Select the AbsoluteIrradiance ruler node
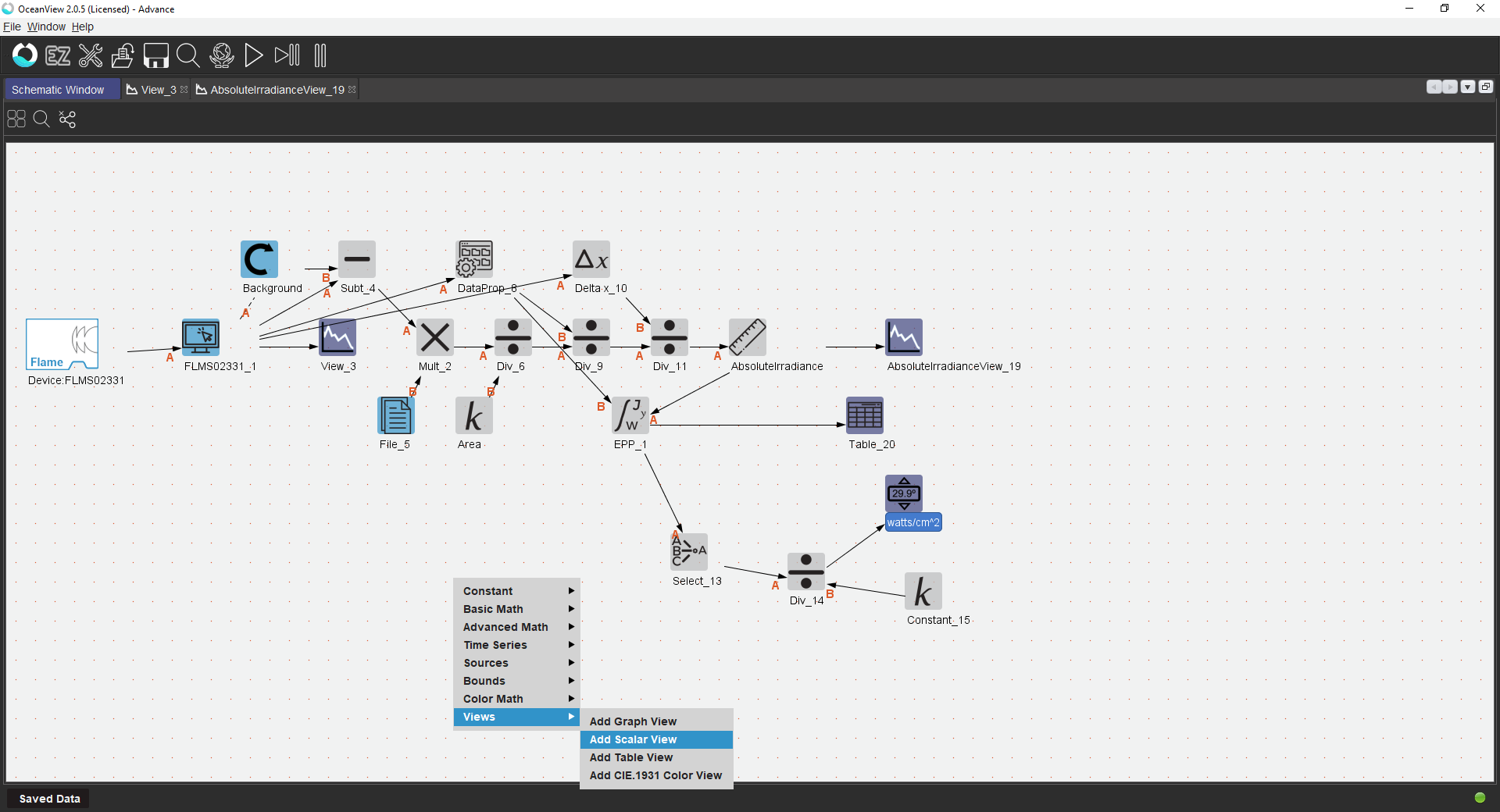 pos(747,337)
